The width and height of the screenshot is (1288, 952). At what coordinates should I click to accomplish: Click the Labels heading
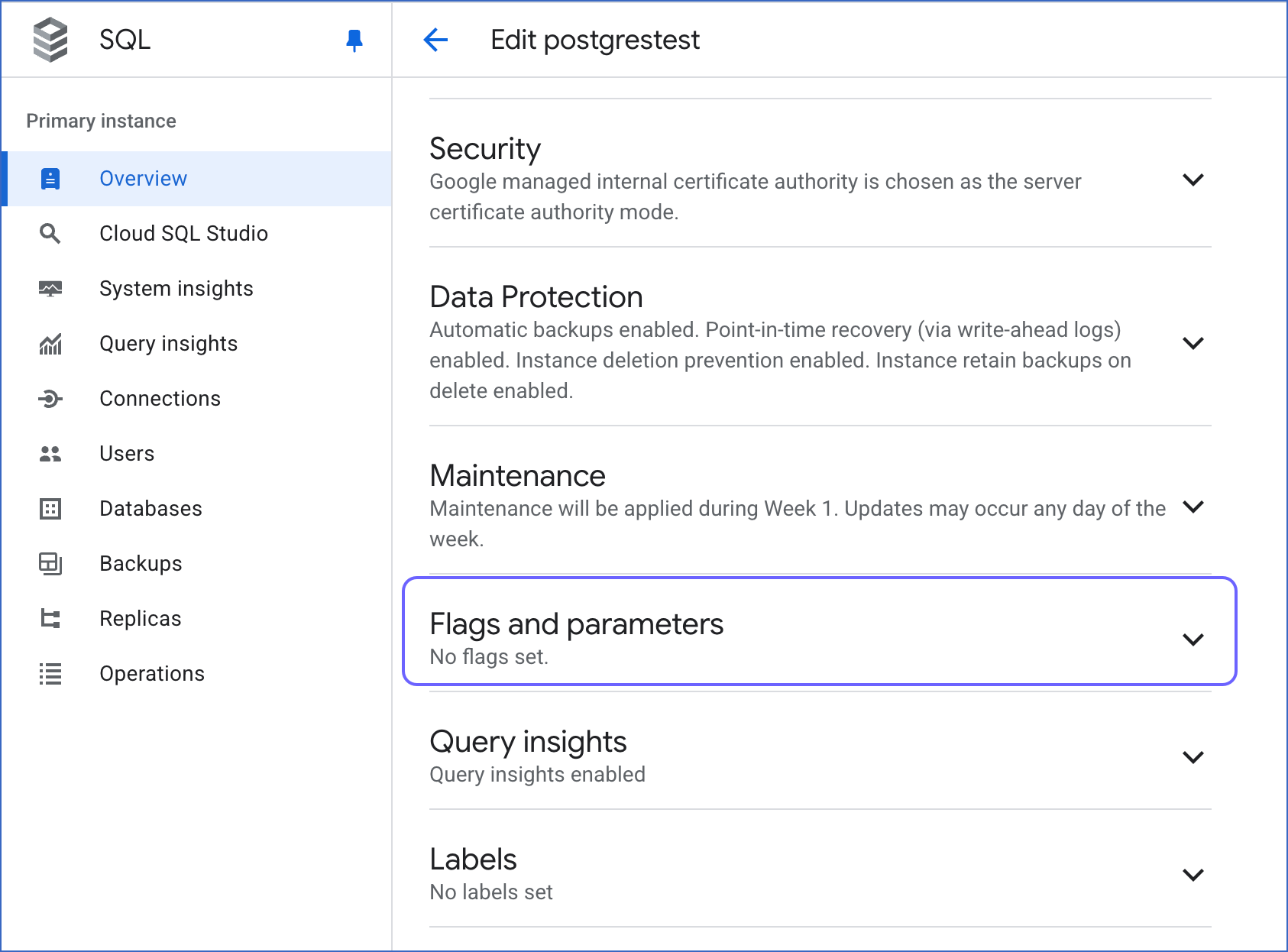click(x=473, y=860)
